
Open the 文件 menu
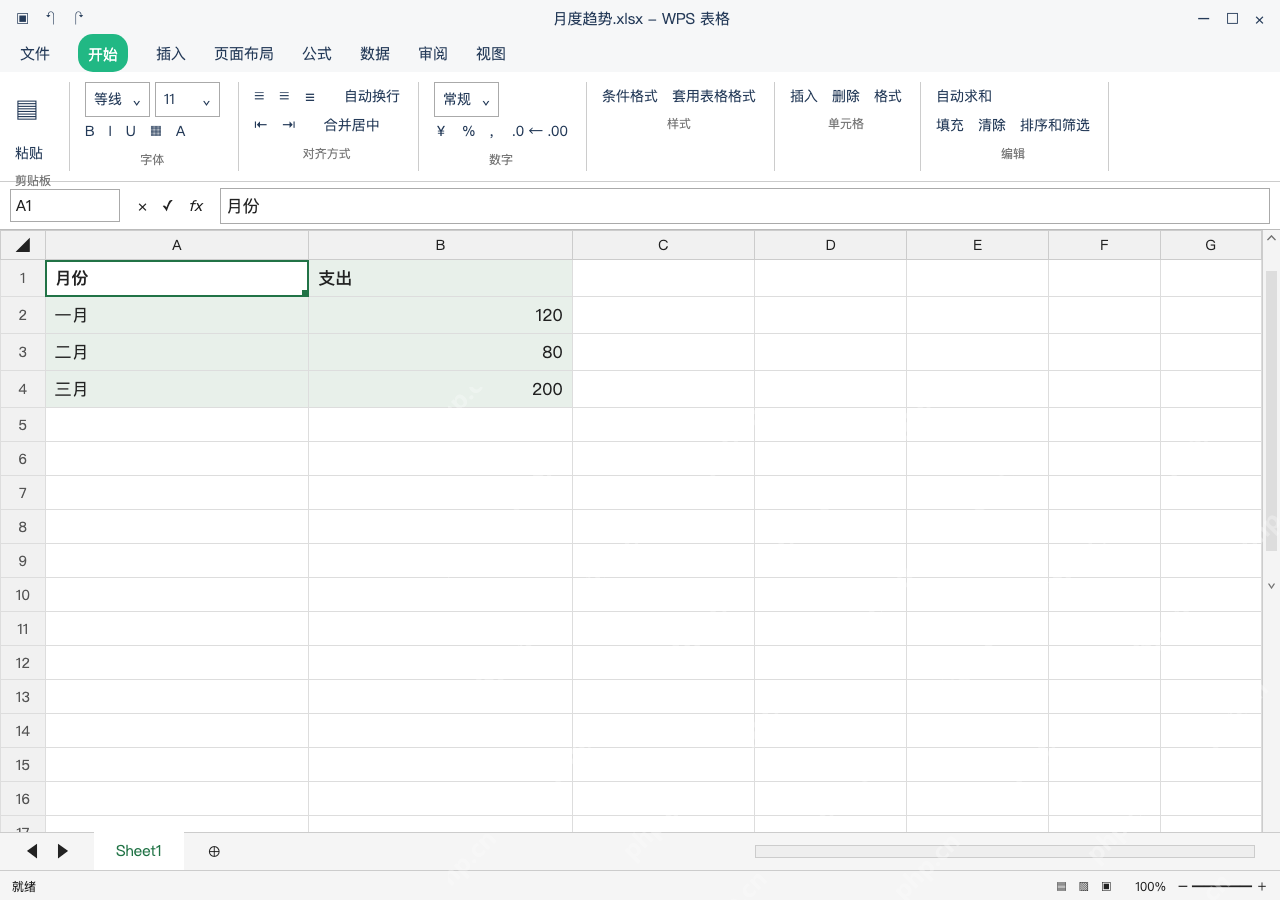(35, 54)
